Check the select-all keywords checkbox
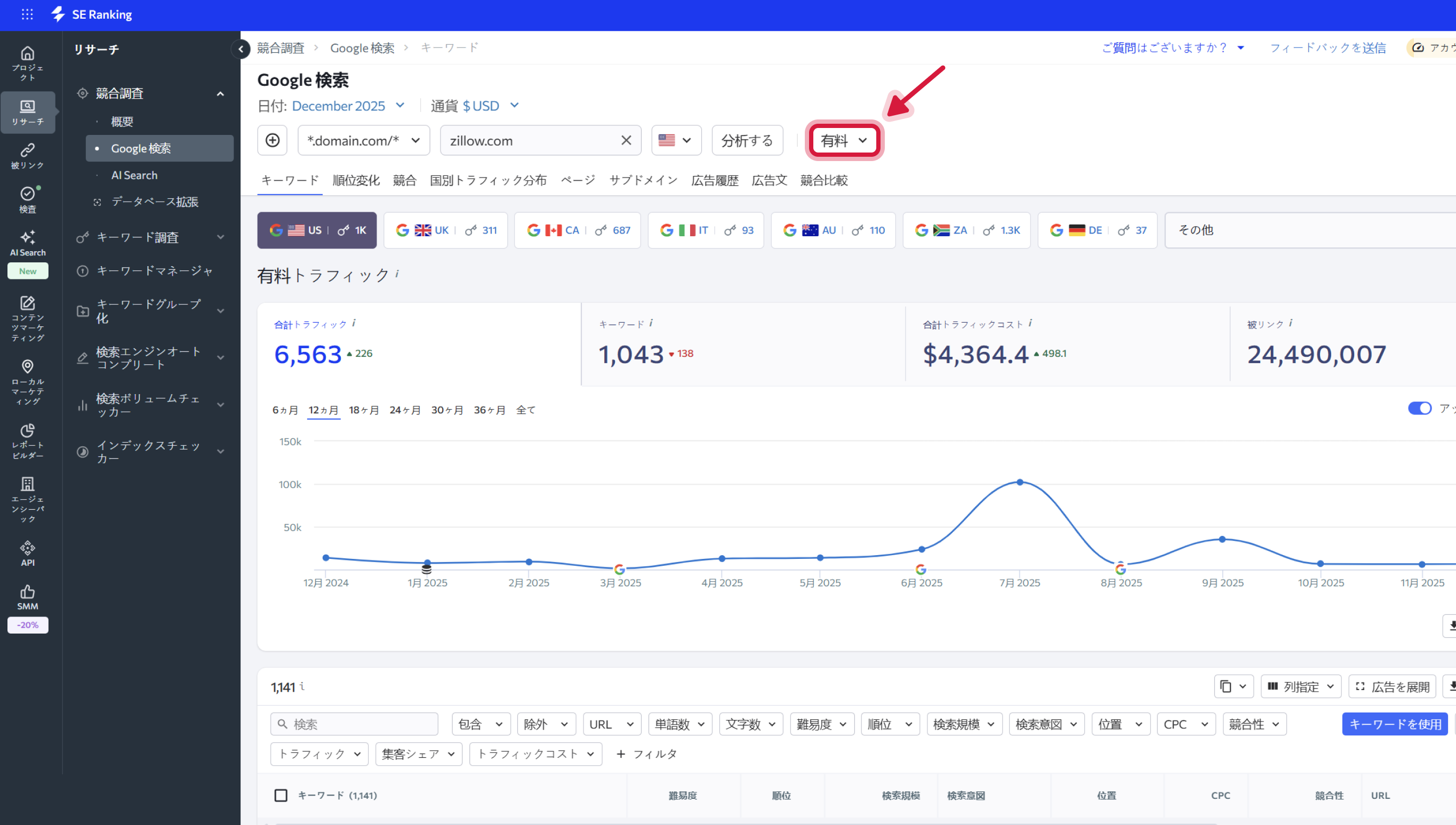This screenshot has height=825, width=1456. coord(281,795)
